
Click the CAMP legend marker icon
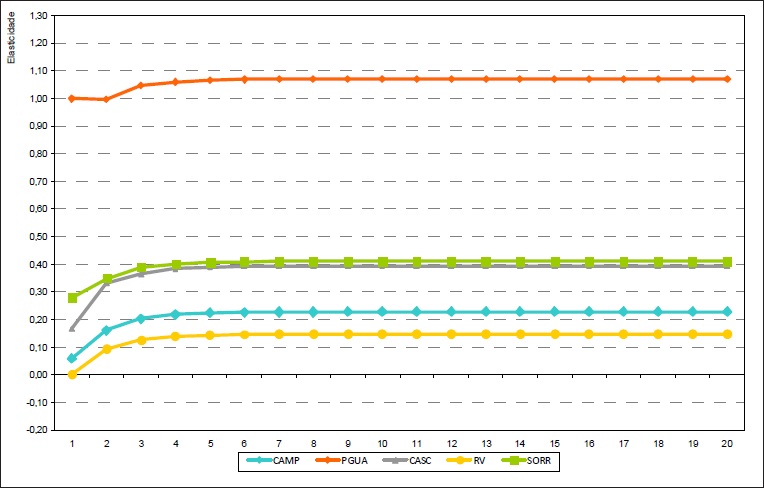coord(259,461)
